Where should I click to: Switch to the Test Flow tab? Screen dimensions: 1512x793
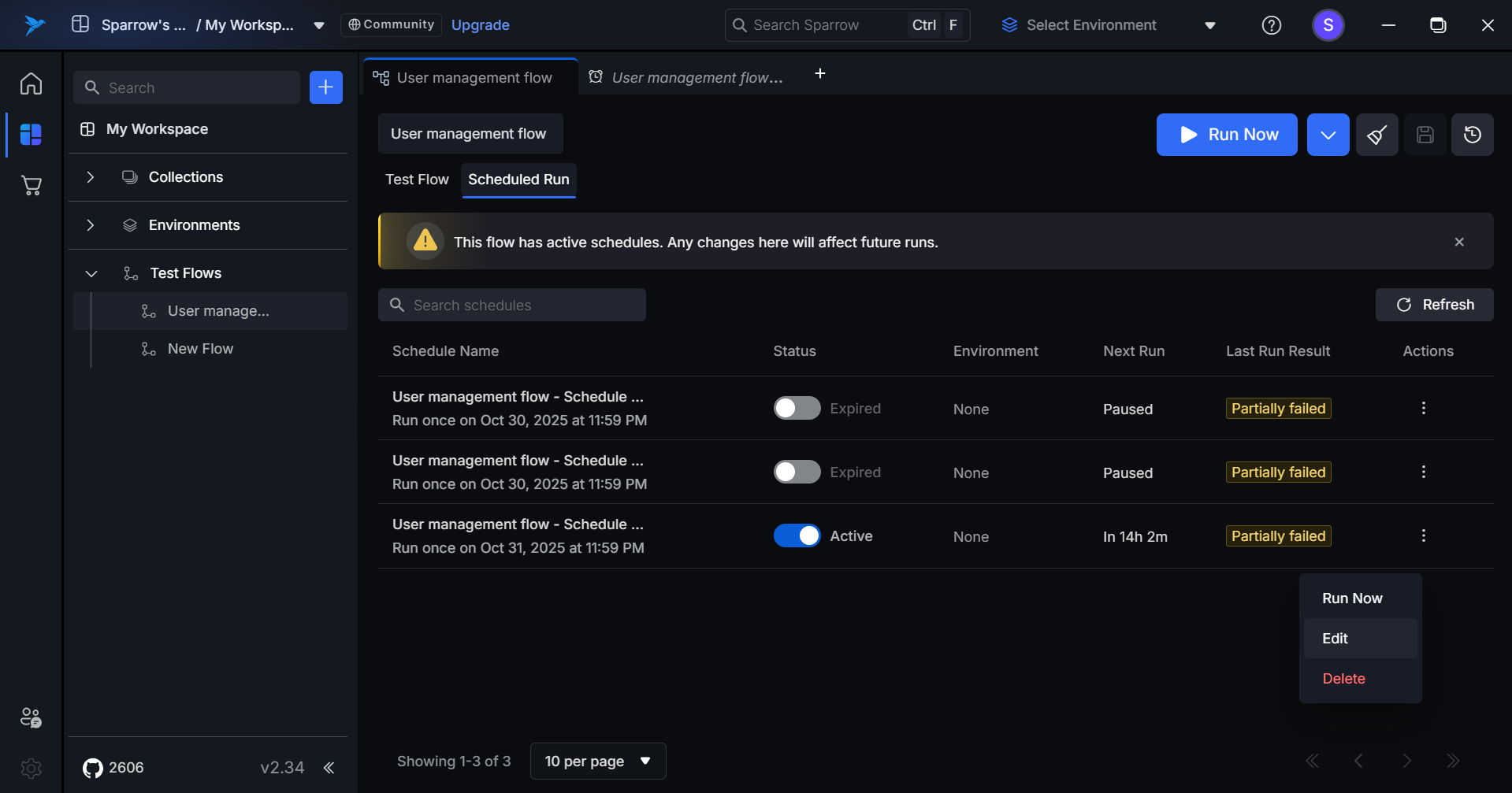[x=417, y=180]
